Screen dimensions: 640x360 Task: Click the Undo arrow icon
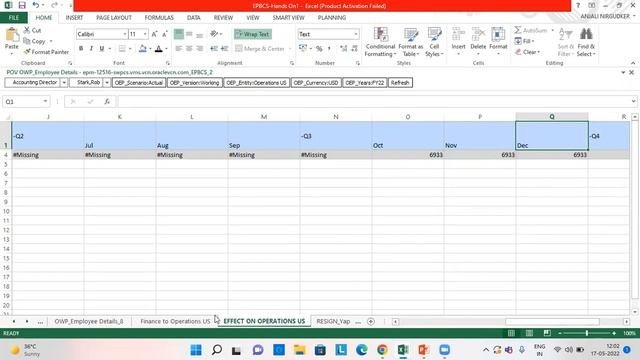click(x=36, y=5)
